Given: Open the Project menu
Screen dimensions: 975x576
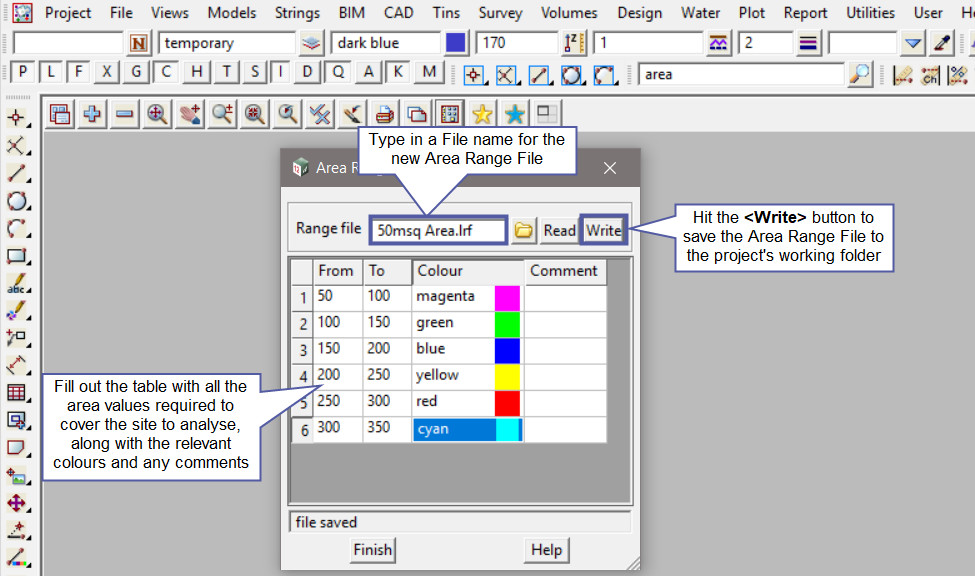Looking at the screenshot, I should pos(68,12).
